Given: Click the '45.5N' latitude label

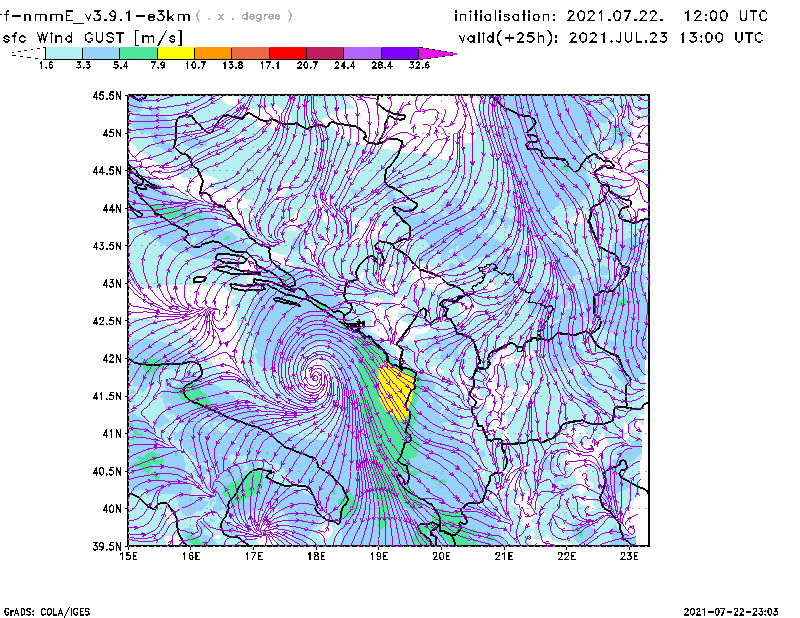Looking at the screenshot, I should point(107,95).
